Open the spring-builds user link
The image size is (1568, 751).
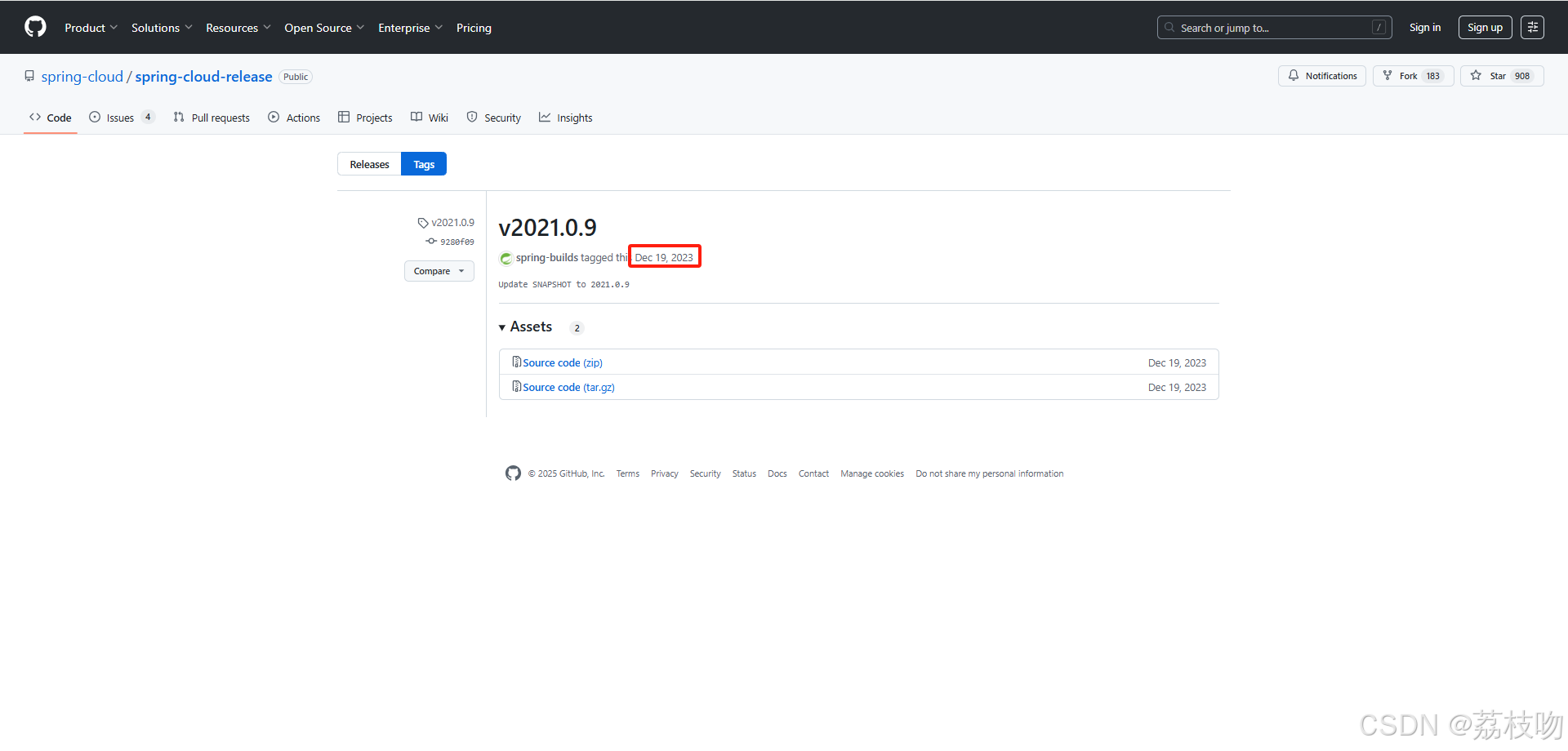coord(546,258)
